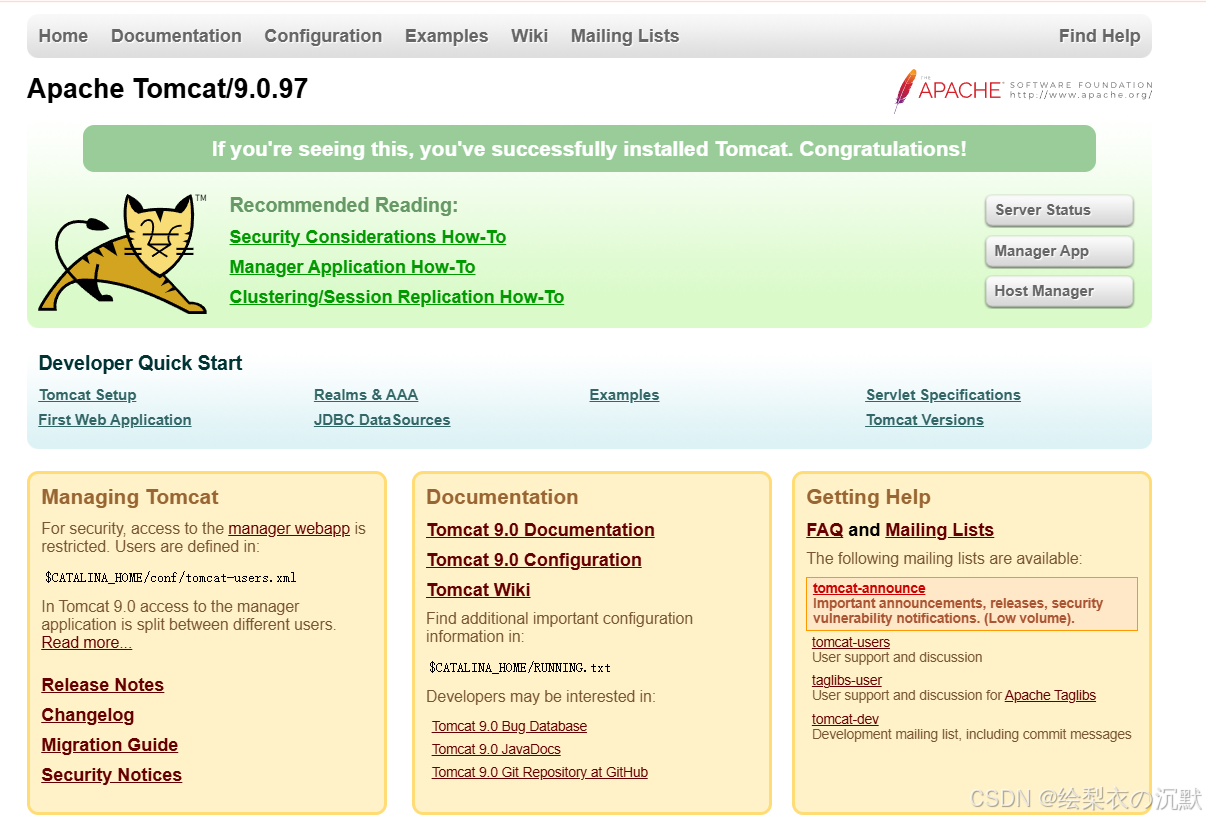Viewport: 1206px width, 818px height.
Task: Open the Realms & AAA link
Action: [366, 395]
